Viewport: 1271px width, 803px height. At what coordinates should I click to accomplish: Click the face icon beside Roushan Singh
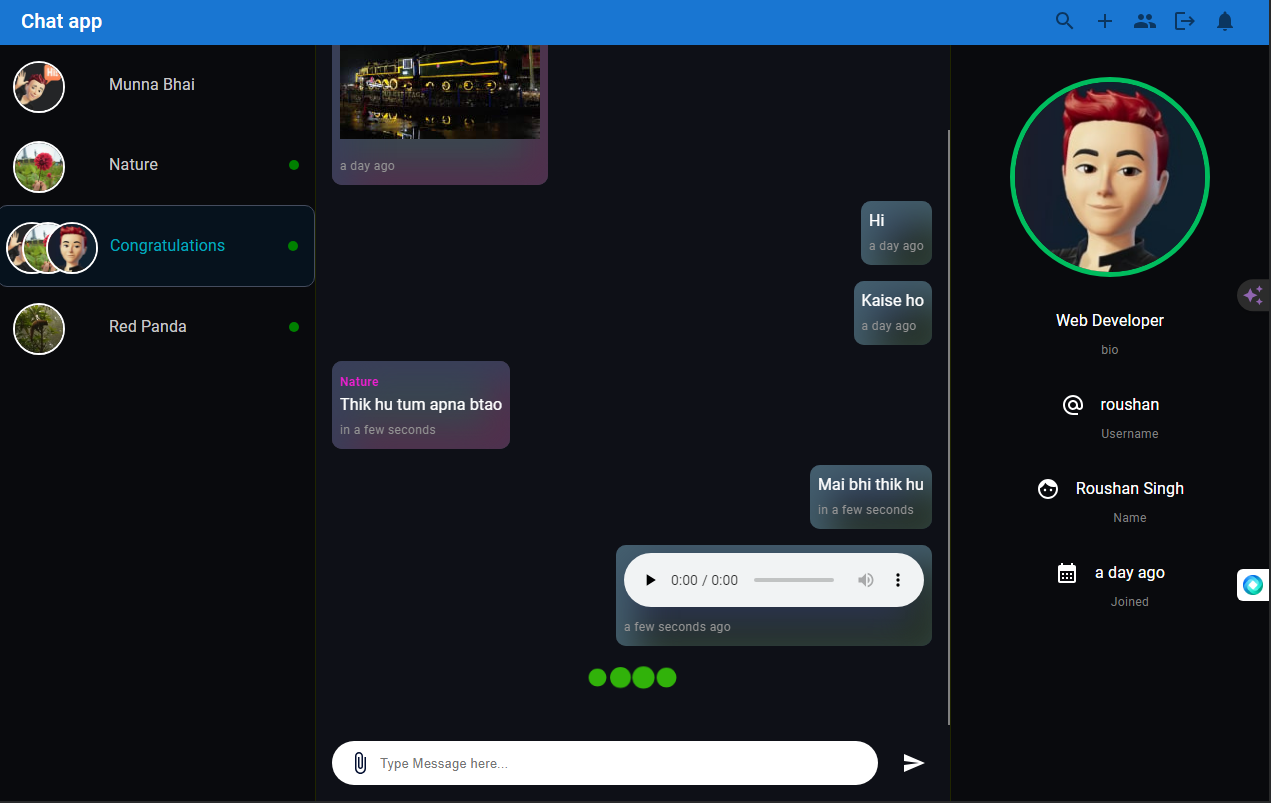point(1048,489)
